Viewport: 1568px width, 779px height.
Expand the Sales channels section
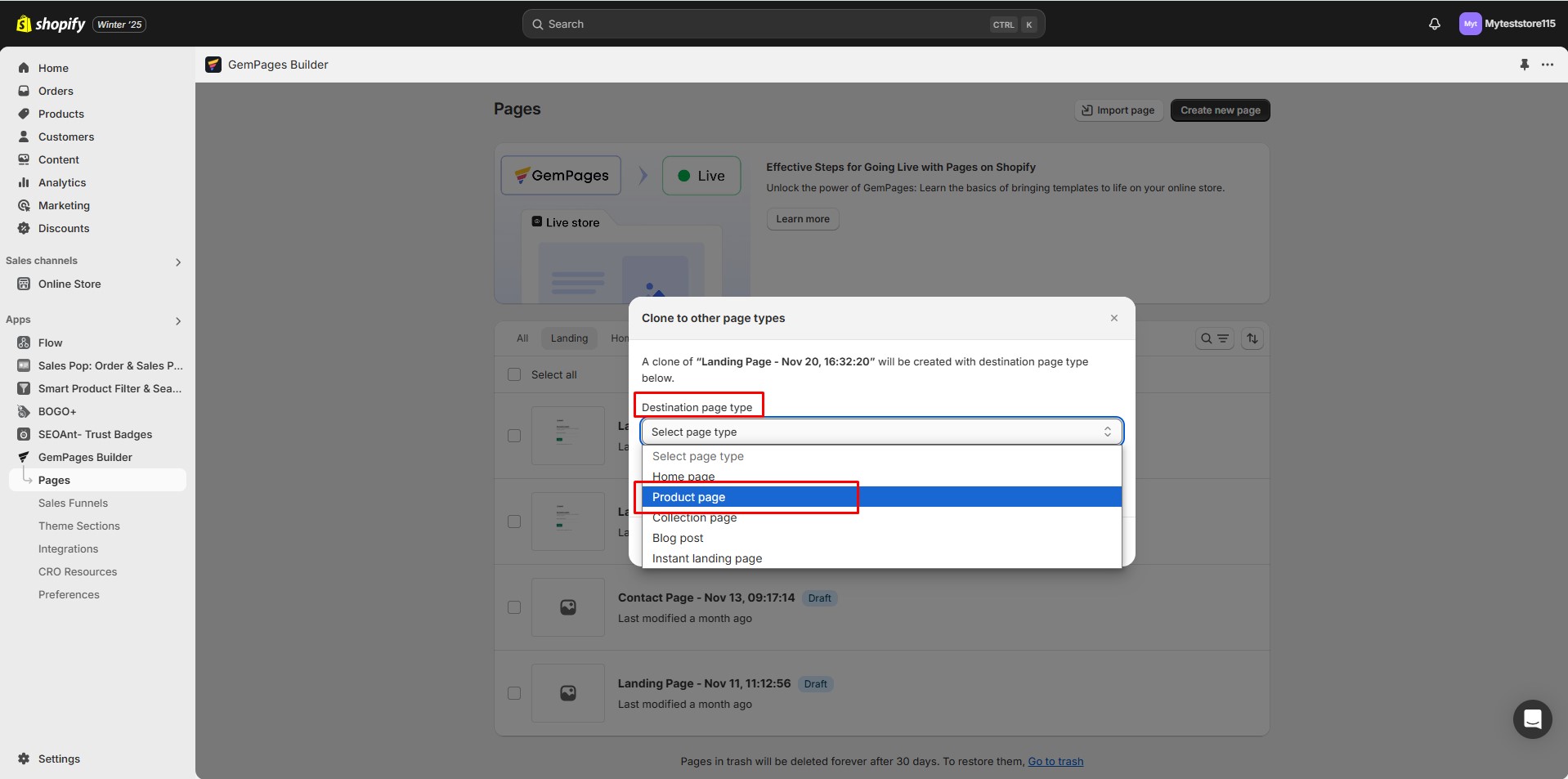[178, 262]
